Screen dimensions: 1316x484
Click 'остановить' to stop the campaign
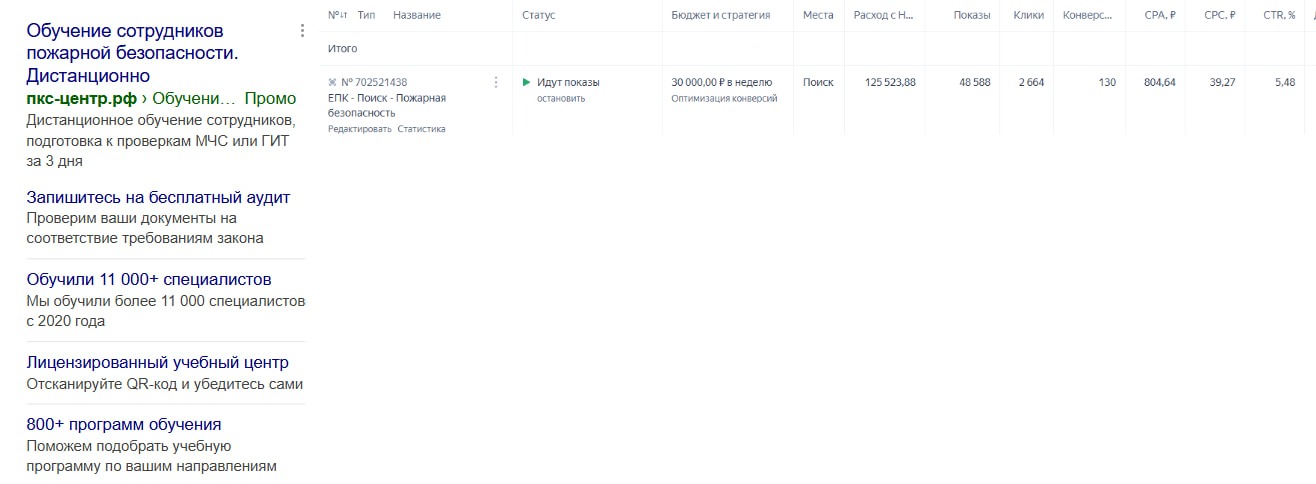tap(560, 99)
